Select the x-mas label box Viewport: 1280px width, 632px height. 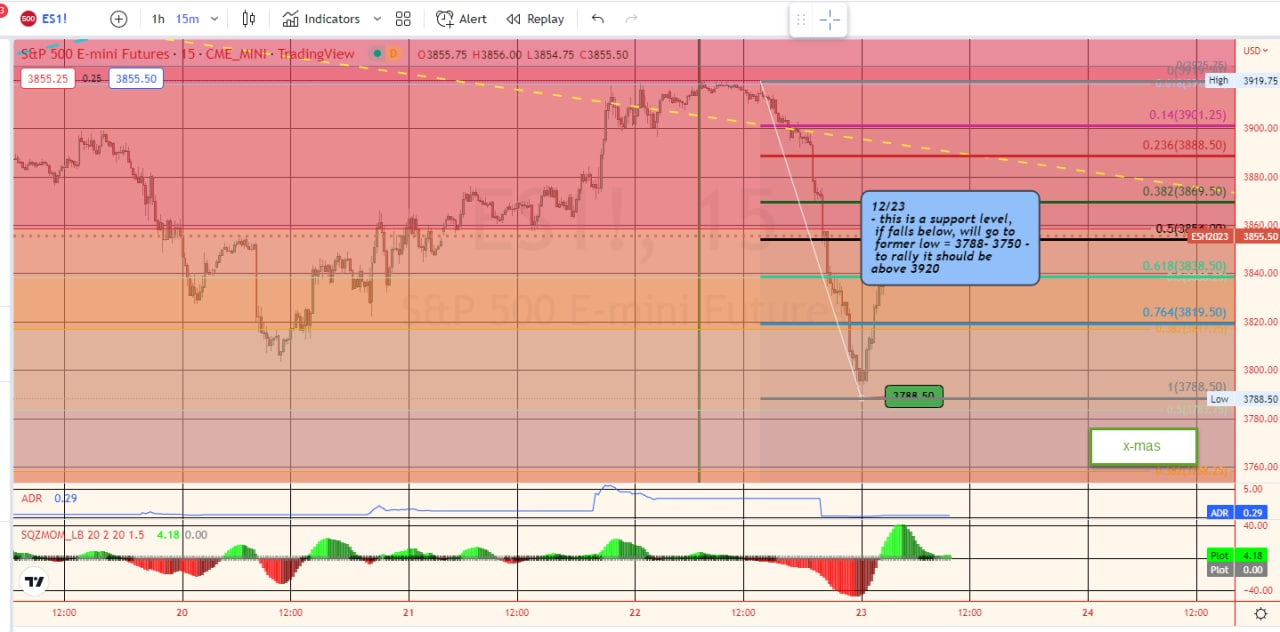click(x=1143, y=446)
